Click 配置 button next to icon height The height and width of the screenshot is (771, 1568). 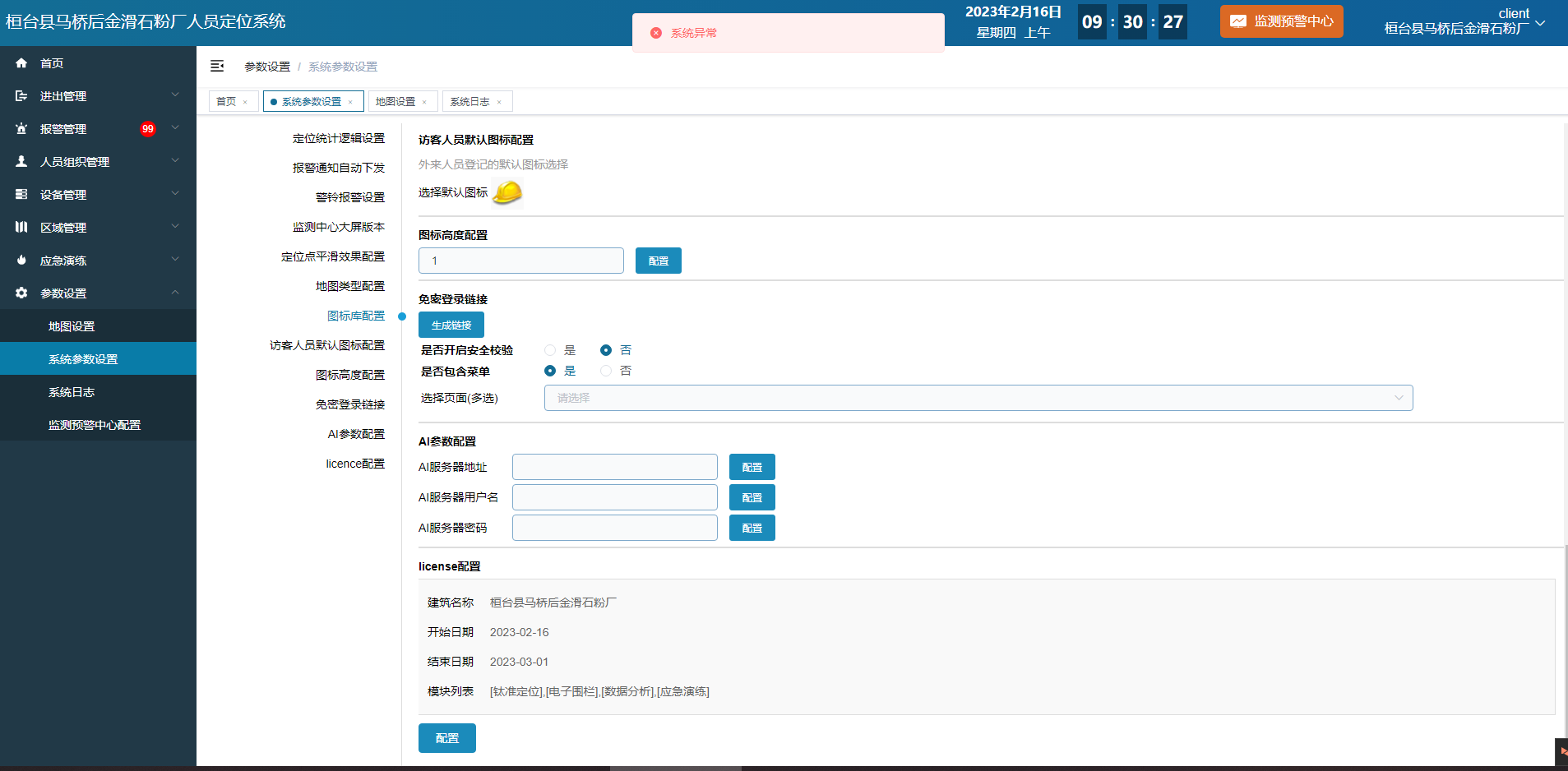(x=659, y=261)
